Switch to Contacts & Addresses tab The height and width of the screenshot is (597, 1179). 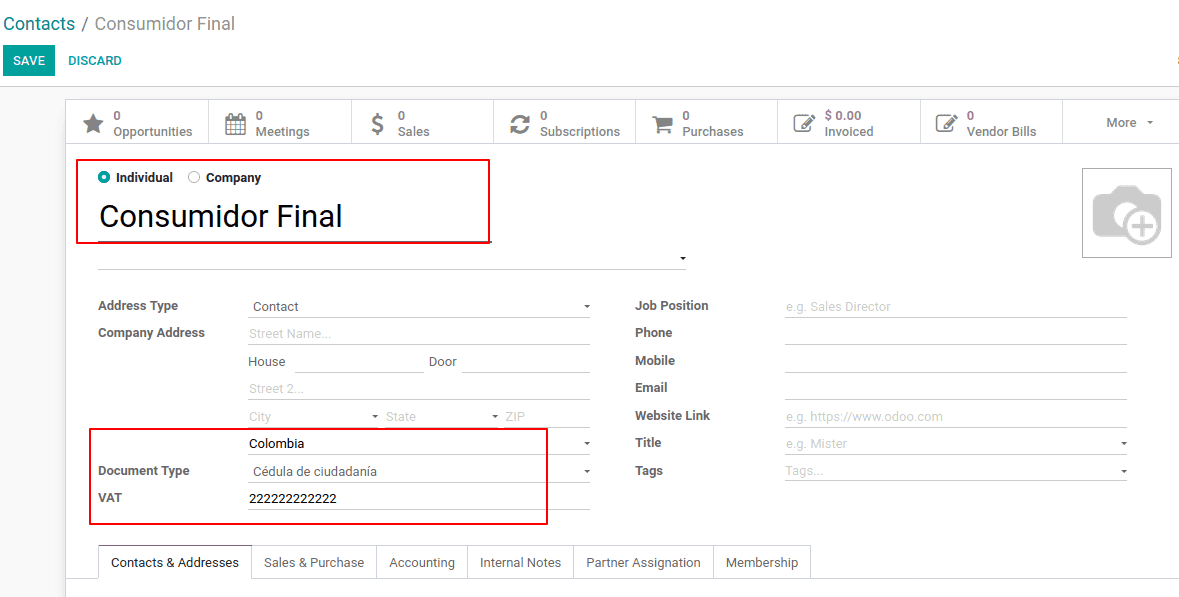(x=175, y=562)
